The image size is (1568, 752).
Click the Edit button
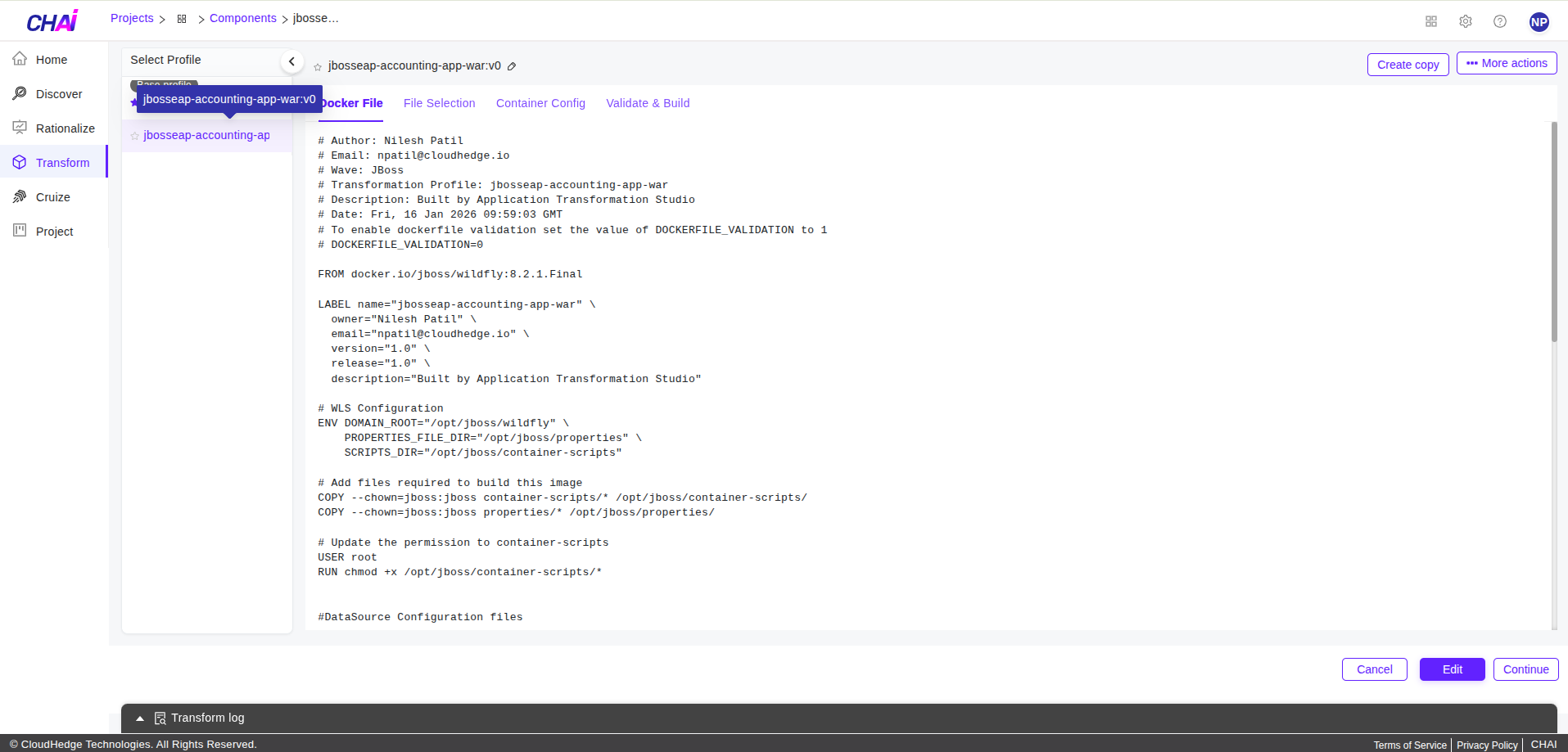click(x=1452, y=669)
